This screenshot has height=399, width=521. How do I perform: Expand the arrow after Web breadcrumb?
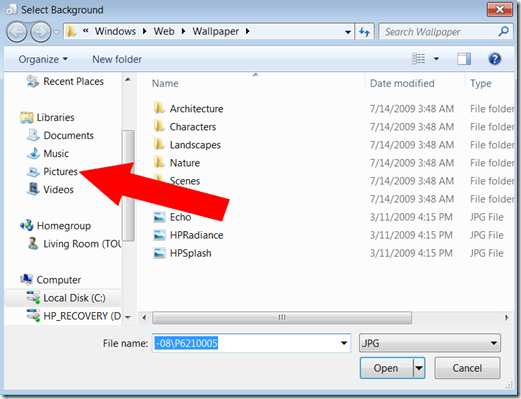click(x=183, y=31)
